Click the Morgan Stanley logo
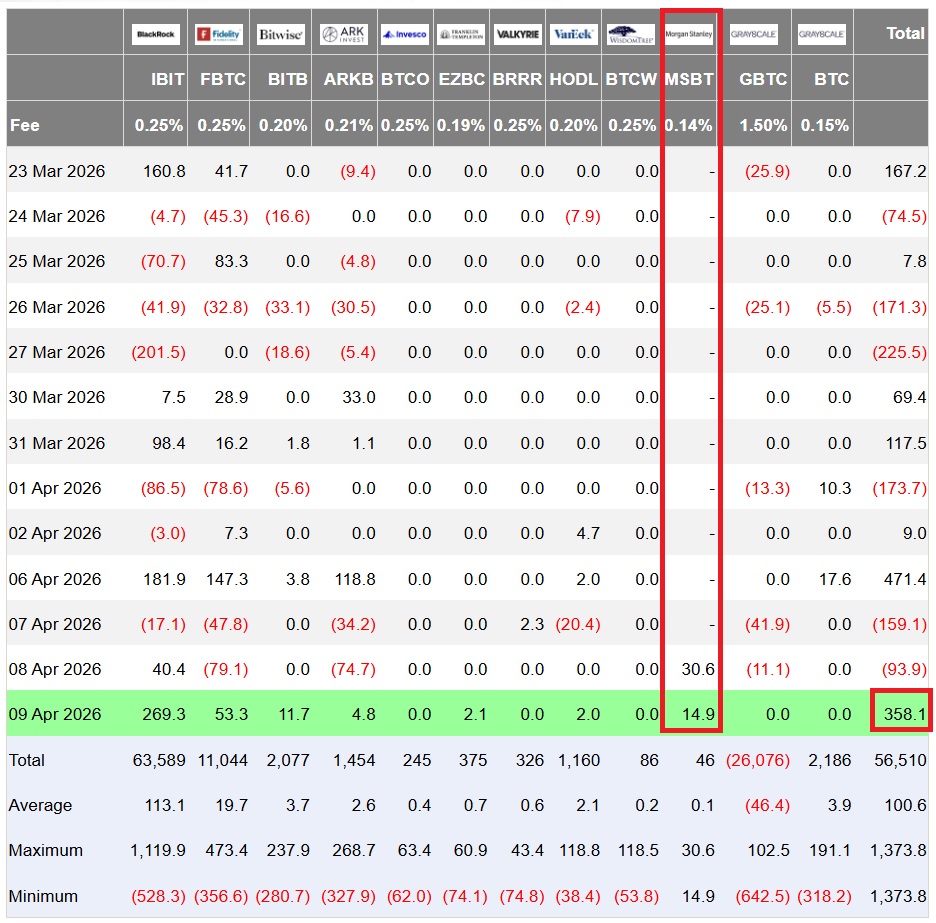The image size is (936, 923). coord(689,33)
